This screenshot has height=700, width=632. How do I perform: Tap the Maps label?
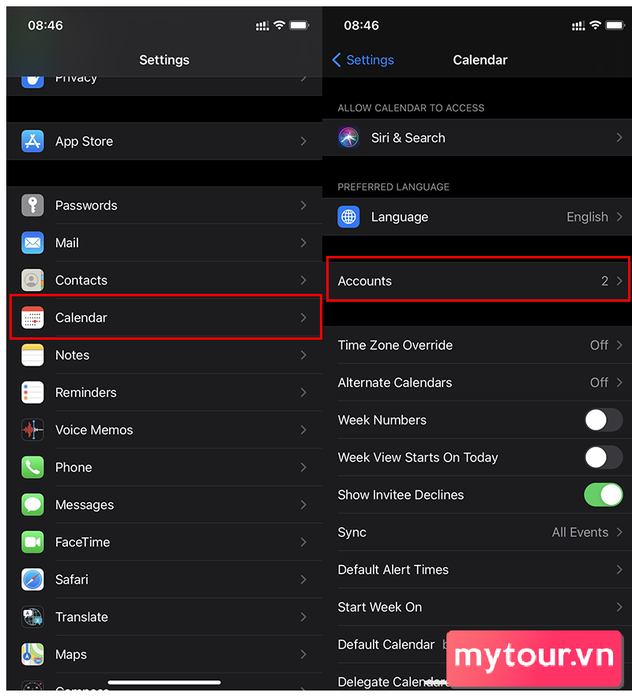(71, 655)
